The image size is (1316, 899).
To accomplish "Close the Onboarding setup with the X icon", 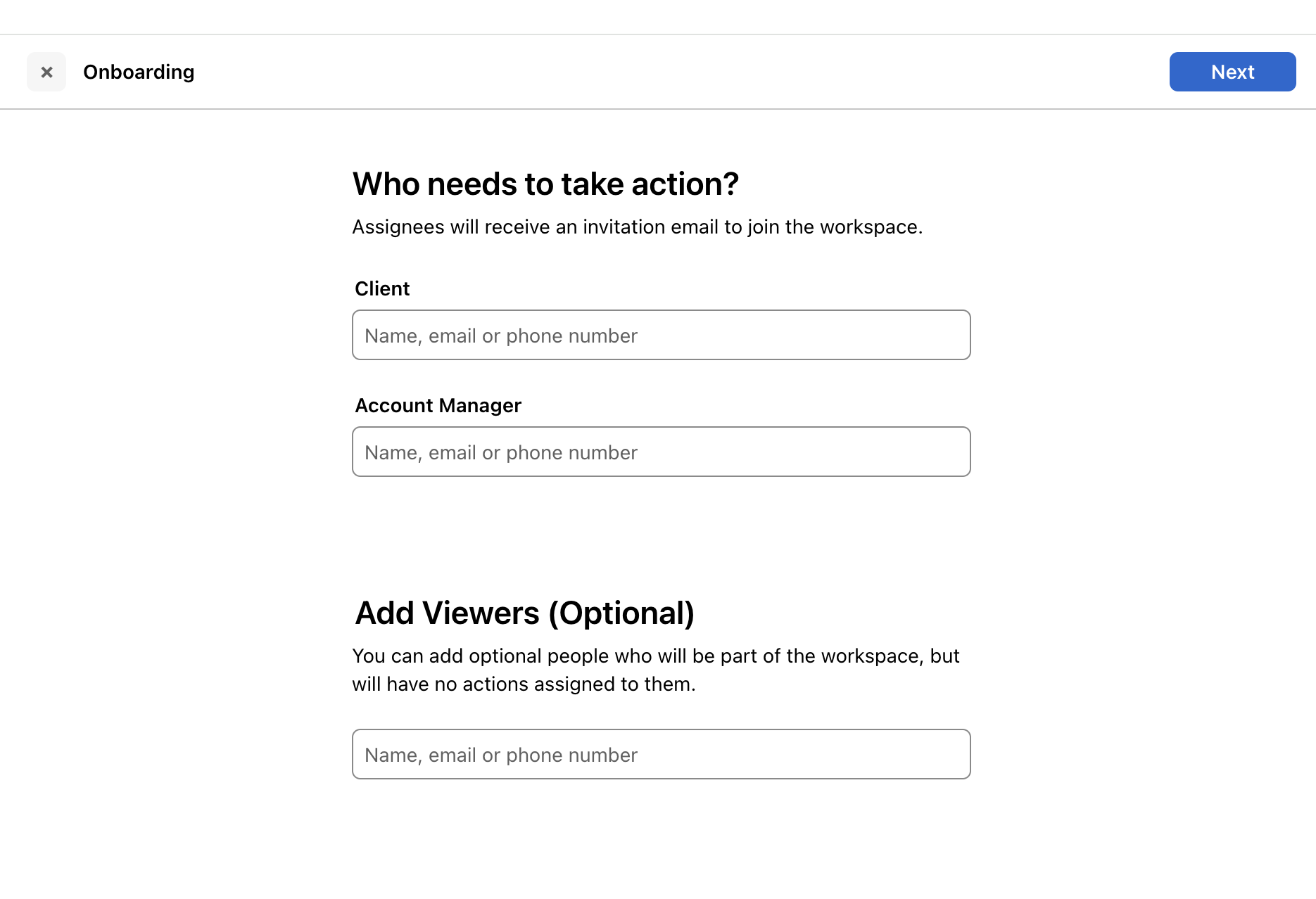I will click(x=46, y=72).
